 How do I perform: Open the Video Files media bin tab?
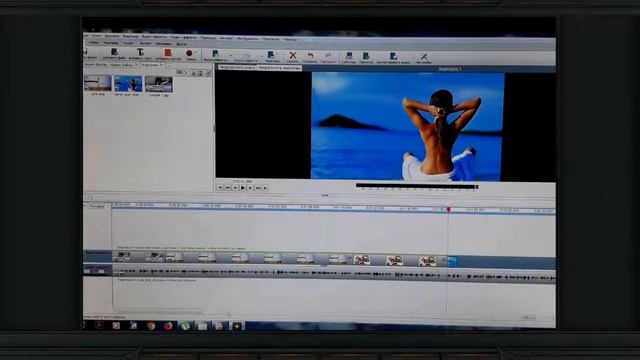click(x=96, y=64)
